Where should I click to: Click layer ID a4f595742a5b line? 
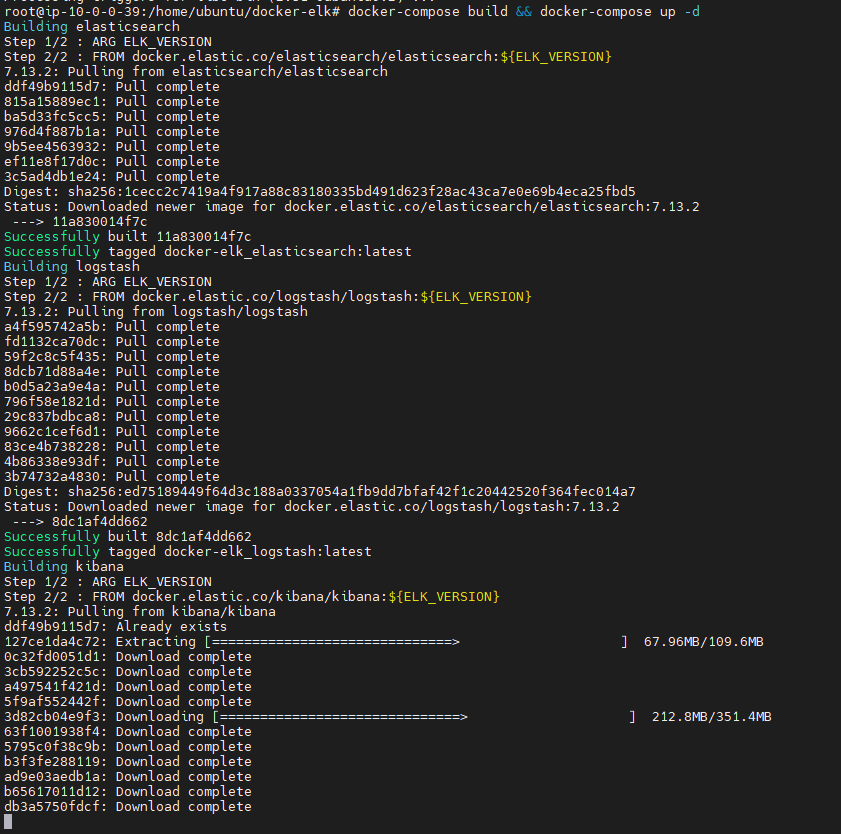pos(112,327)
